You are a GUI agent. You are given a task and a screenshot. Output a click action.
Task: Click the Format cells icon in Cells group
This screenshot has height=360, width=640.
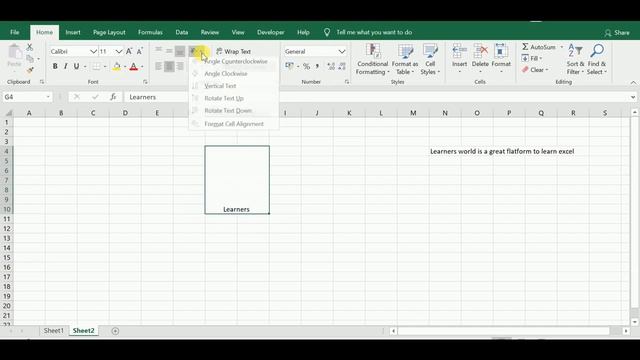501,51
